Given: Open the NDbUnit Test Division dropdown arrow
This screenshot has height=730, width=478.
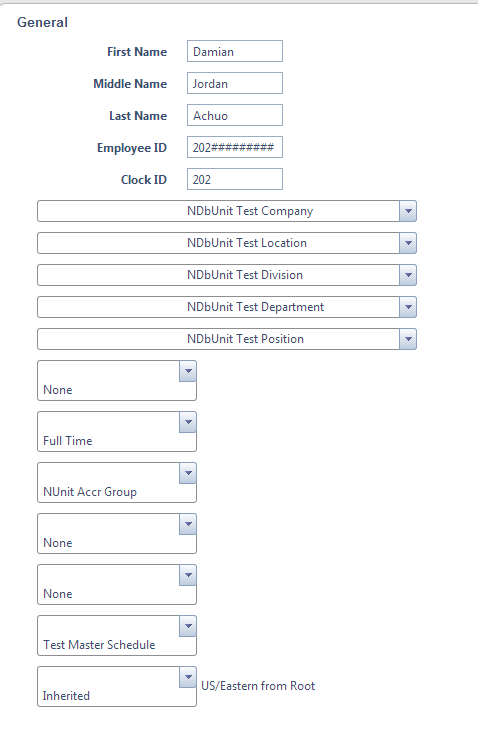Looking at the screenshot, I should coord(408,275).
